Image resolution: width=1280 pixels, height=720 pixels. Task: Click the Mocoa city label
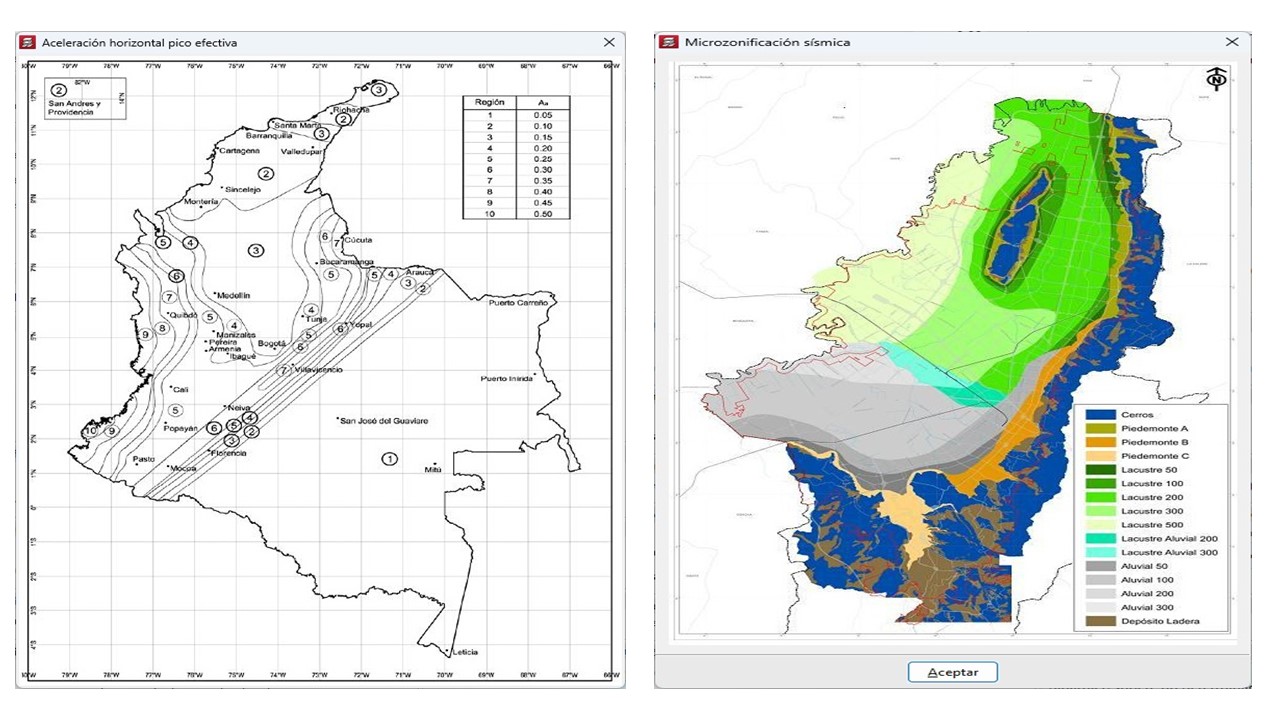tap(183, 468)
